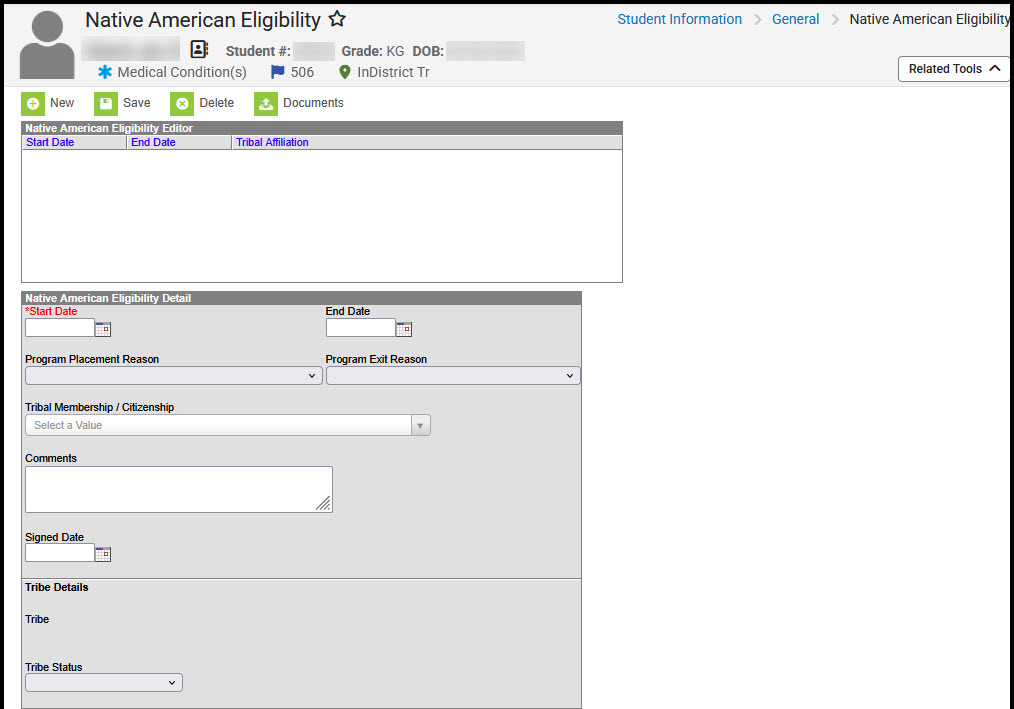Viewport: 1014px width, 709px height.
Task: Open the Tribe Status dropdown
Action: tap(171, 682)
